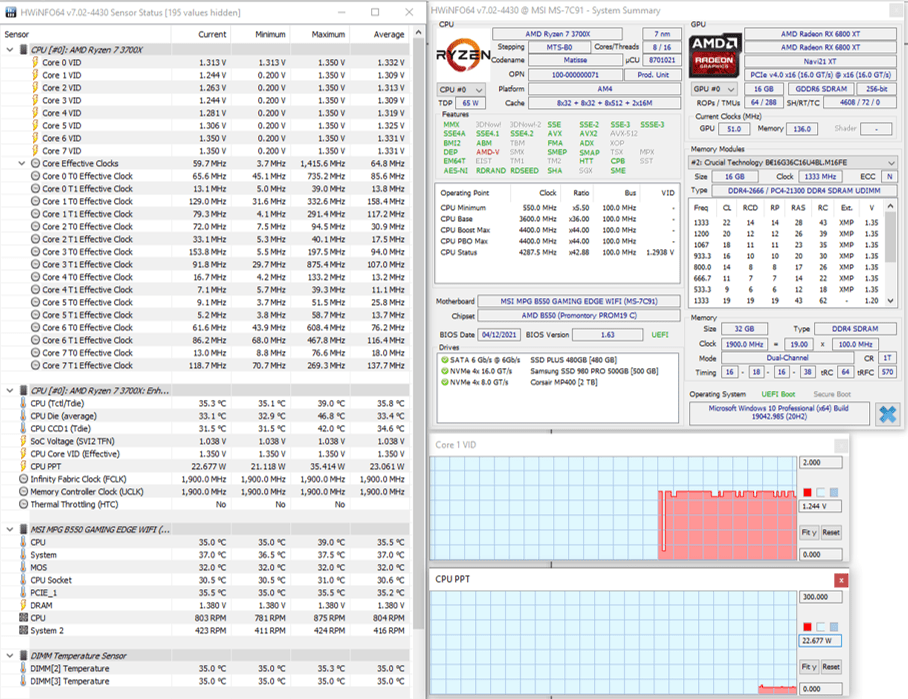Click the memory timings table scroll up arrow
This screenshot has width=908, height=699.
coord(891,206)
